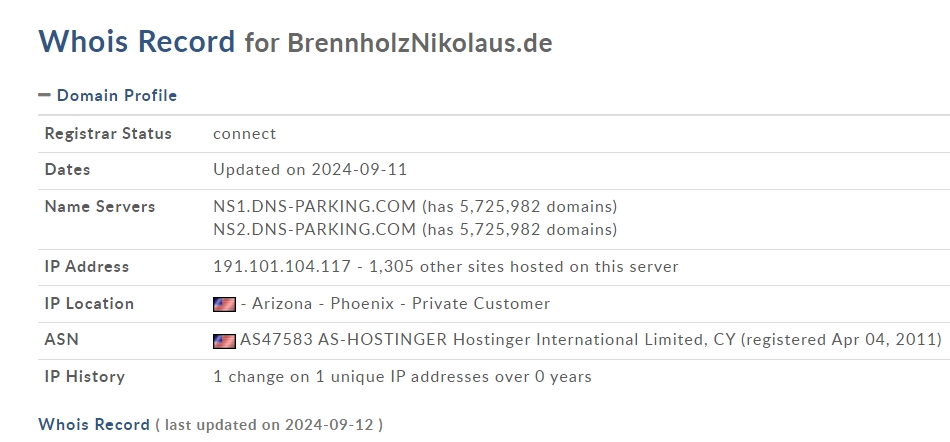The height and width of the screenshot is (442, 950).
Task: Collapse the Domain Profile section
Action: click(44, 95)
